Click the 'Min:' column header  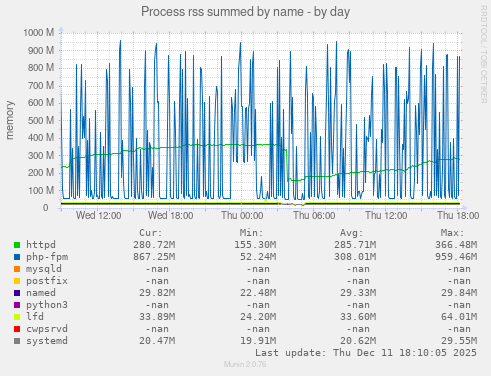point(251,233)
